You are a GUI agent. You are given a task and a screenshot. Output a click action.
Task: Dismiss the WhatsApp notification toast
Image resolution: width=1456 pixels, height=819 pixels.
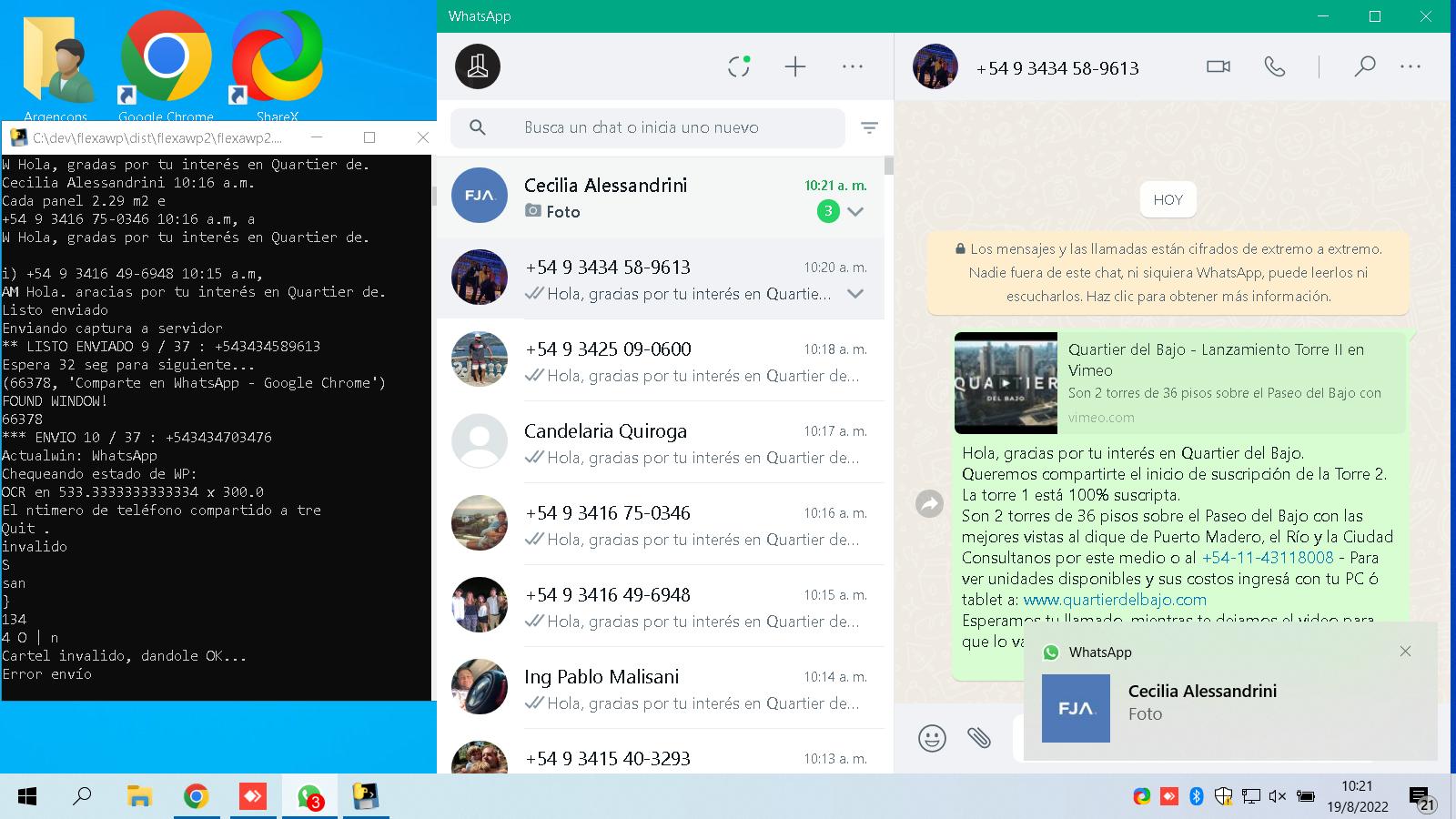point(1405,652)
